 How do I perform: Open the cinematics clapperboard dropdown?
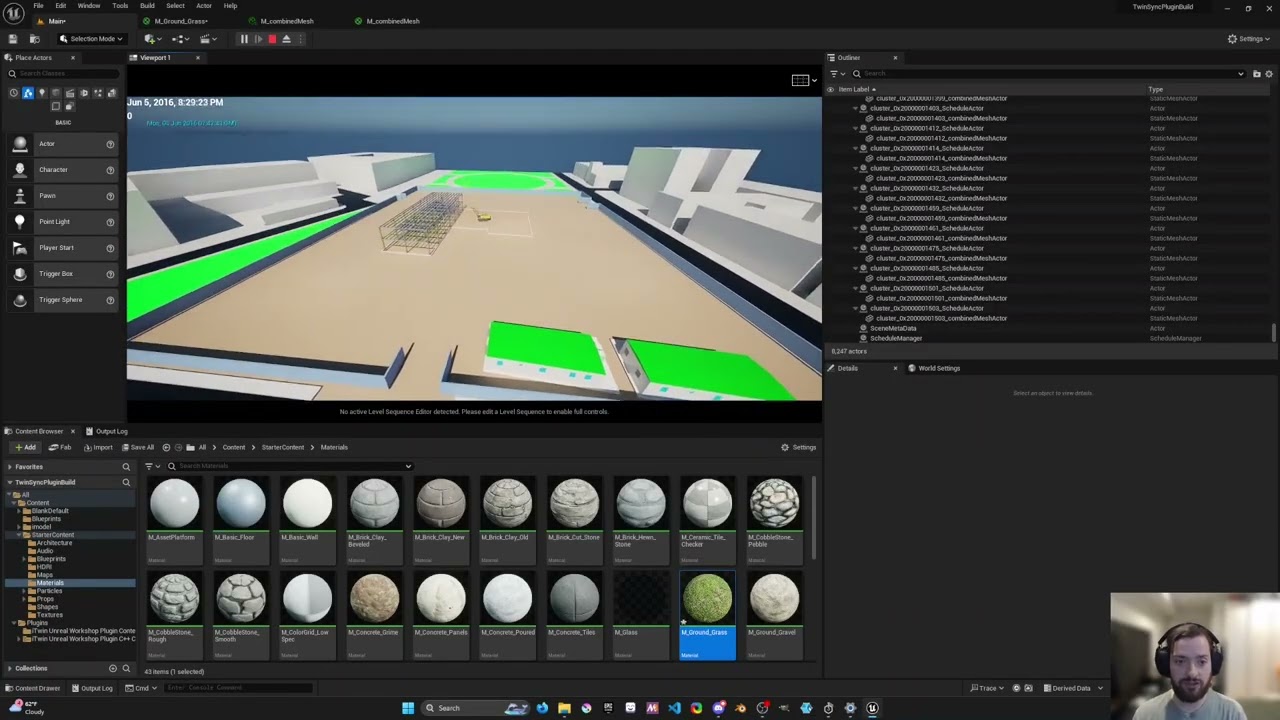[x=208, y=39]
